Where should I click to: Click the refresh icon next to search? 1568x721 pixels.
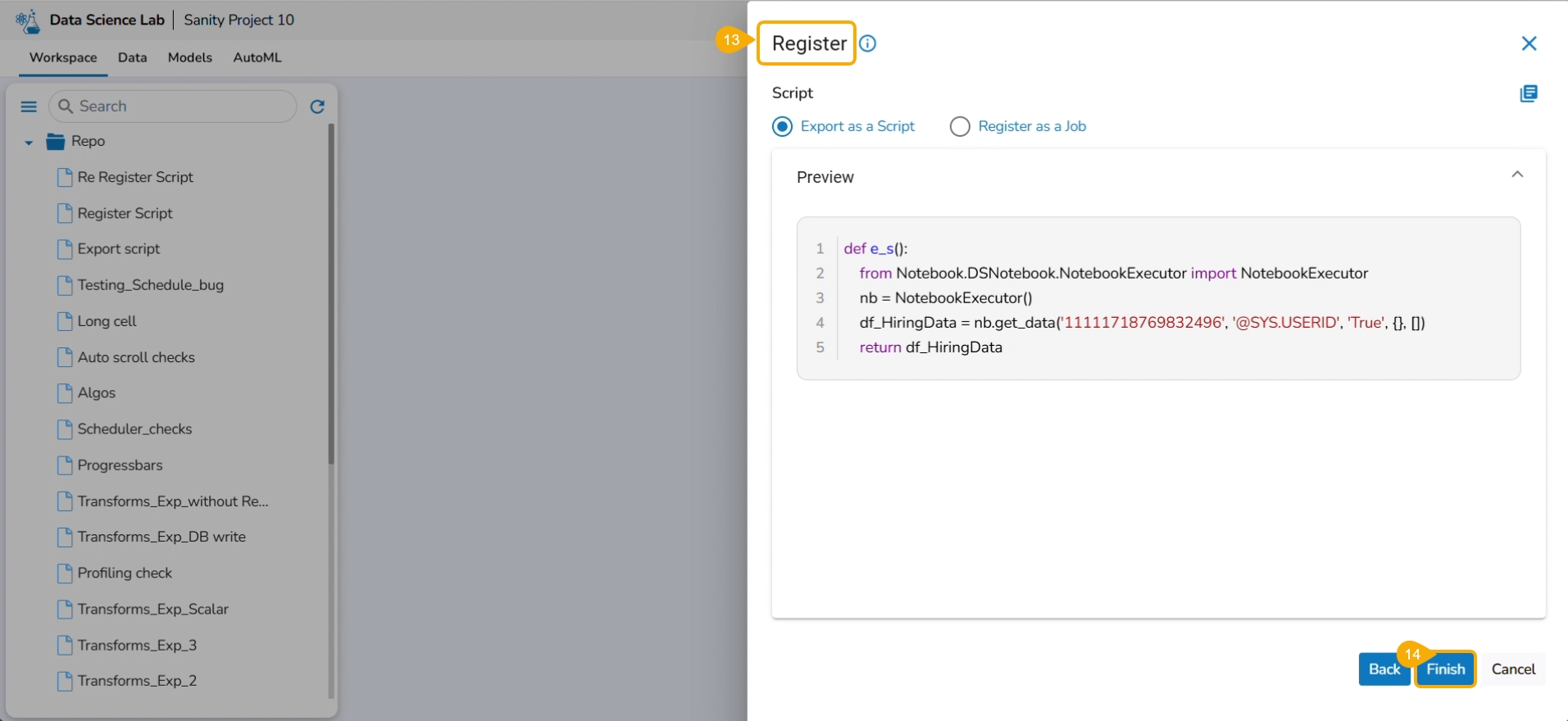(x=317, y=107)
